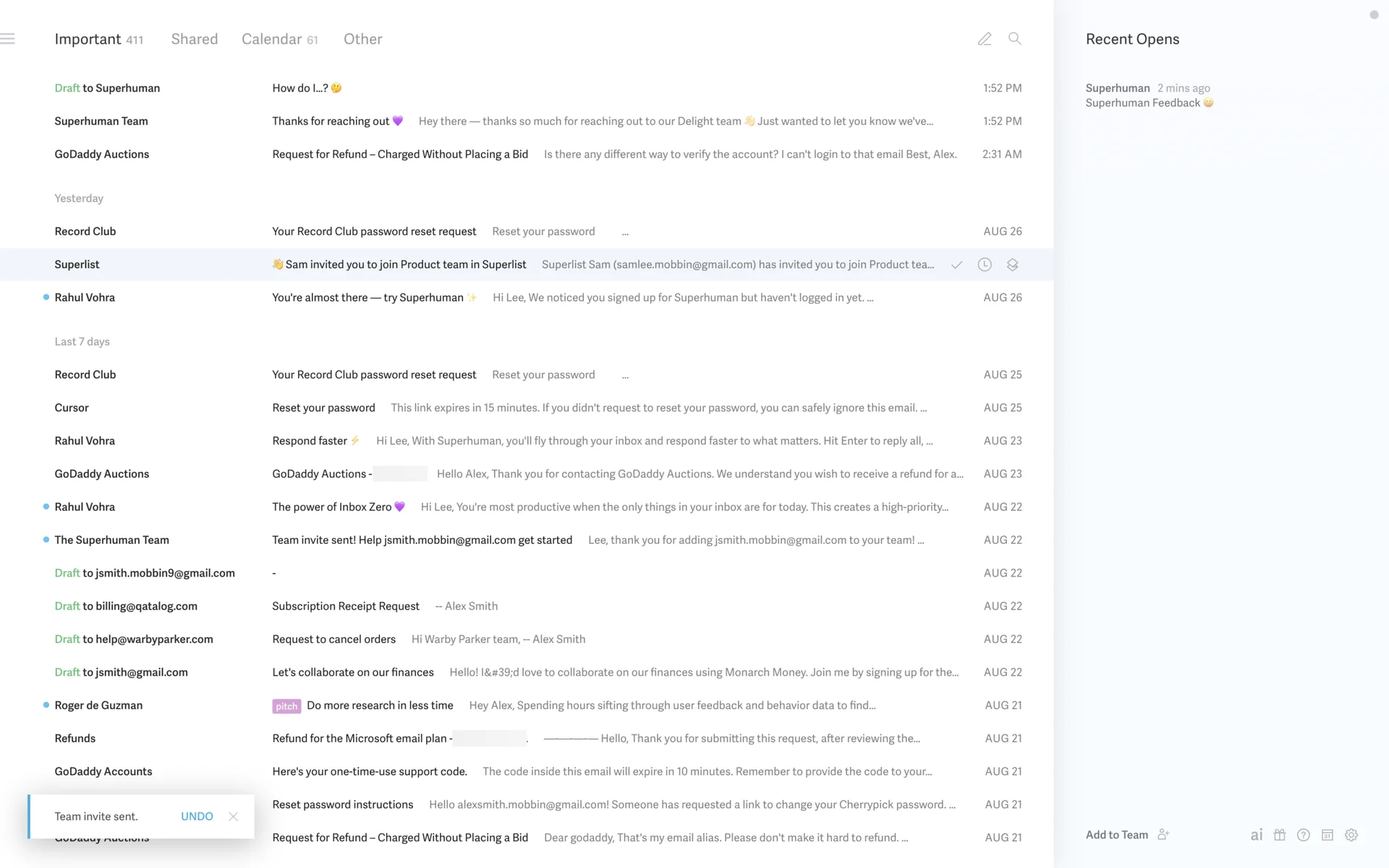Open the hamburger menu
Screen dimensions: 1389x868
pyautogui.click(x=8, y=39)
